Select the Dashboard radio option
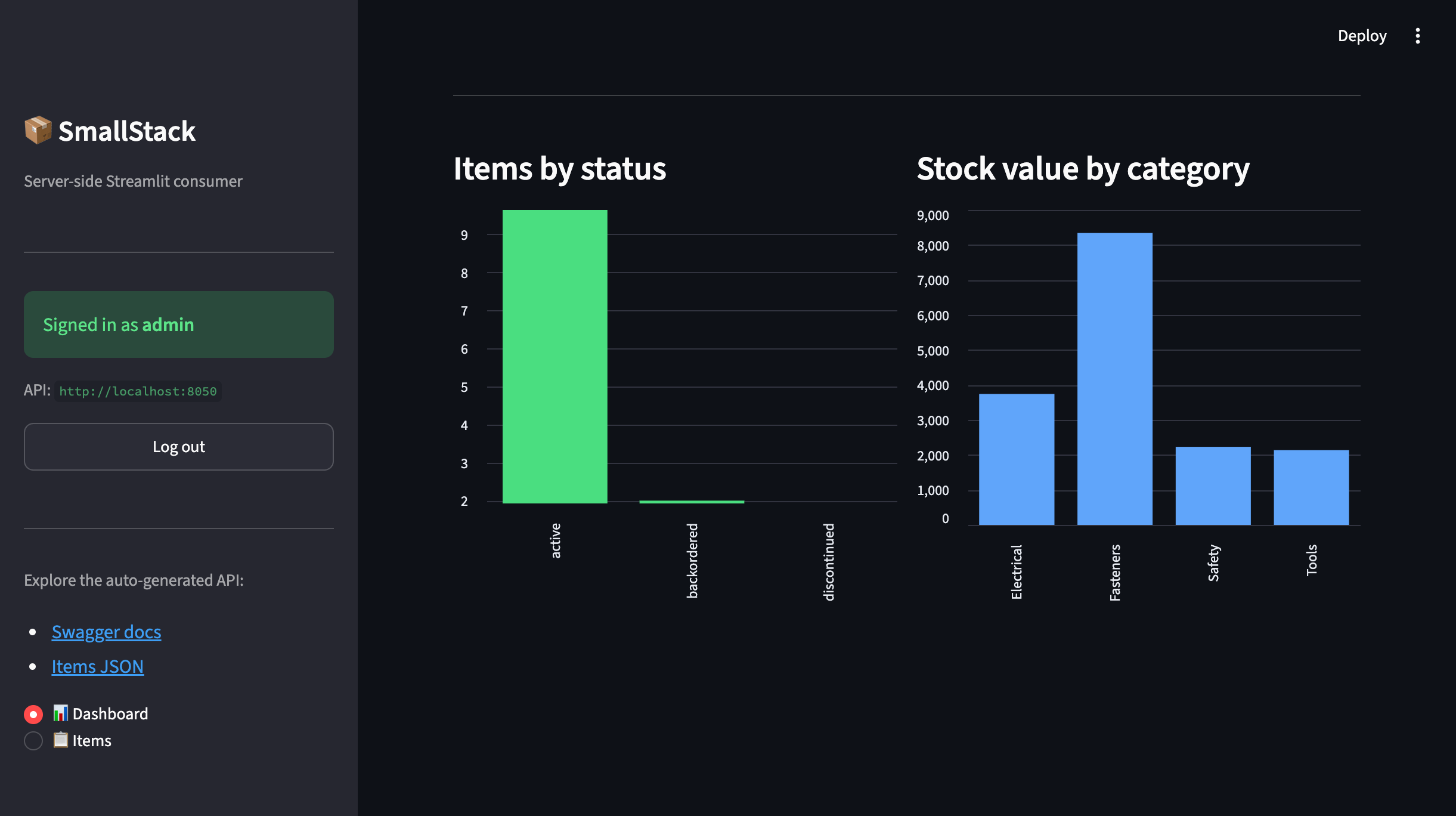The width and height of the screenshot is (1456, 816). click(x=33, y=714)
